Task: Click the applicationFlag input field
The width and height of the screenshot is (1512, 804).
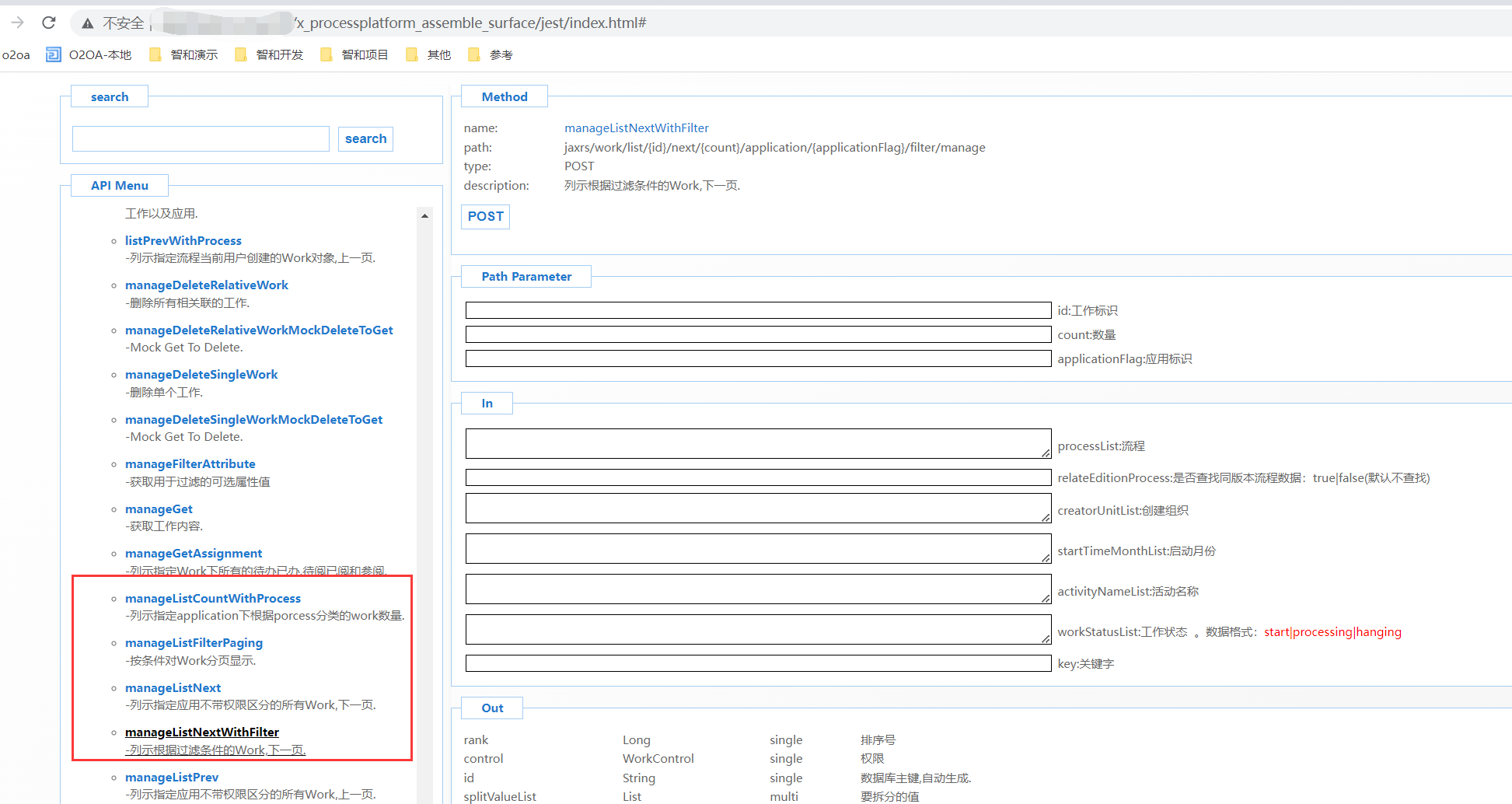Action: click(x=758, y=358)
